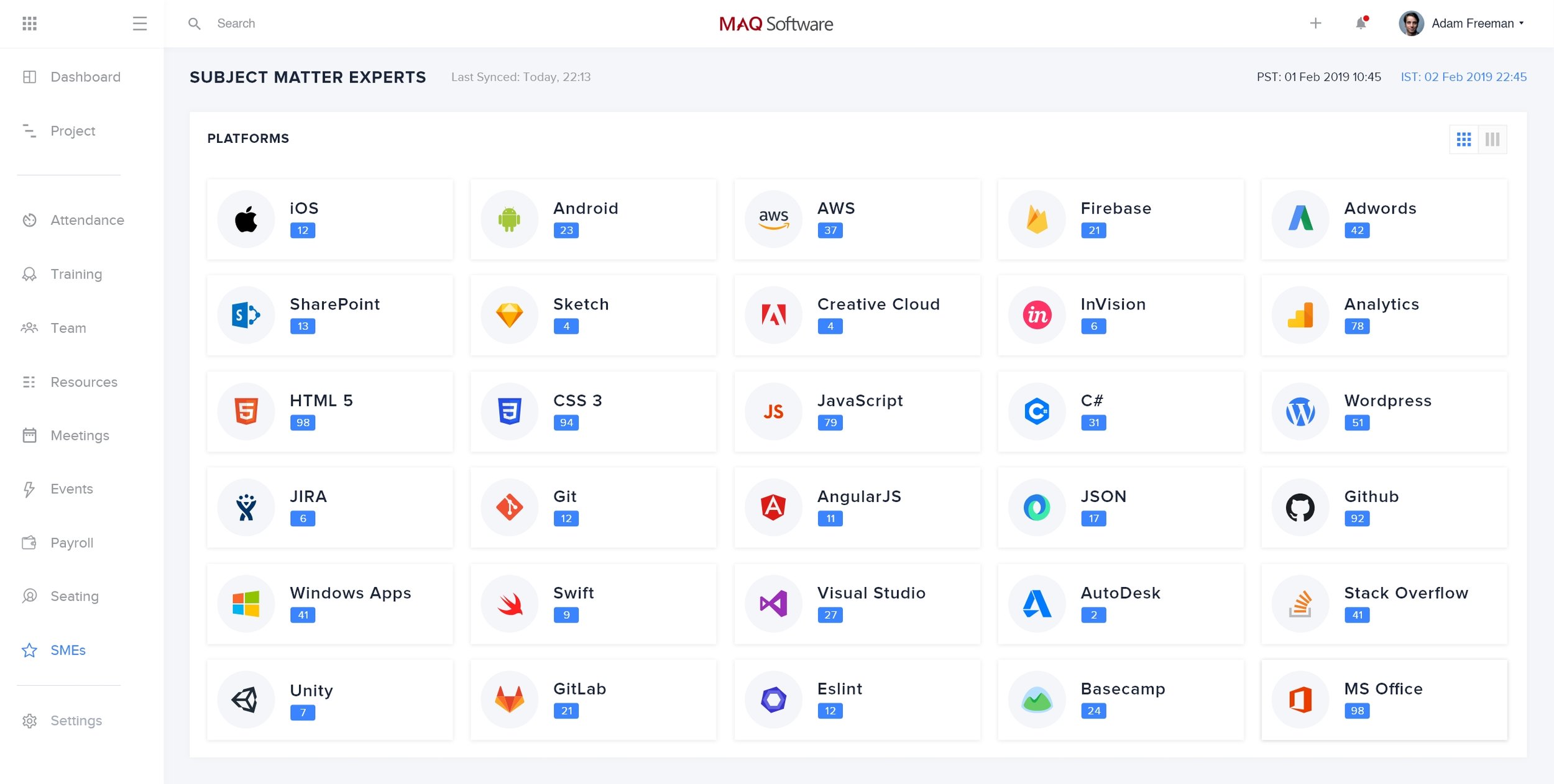
Task: Click the JavaScript JS icon
Action: point(773,411)
